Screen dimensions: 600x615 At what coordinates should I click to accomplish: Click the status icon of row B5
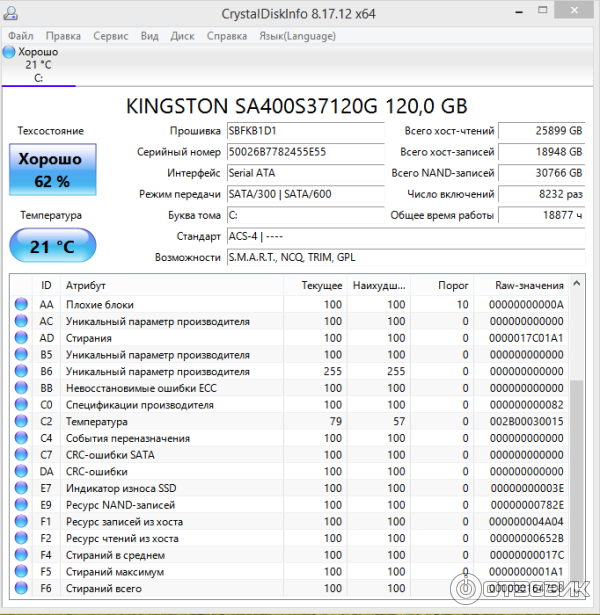[21, 354]
